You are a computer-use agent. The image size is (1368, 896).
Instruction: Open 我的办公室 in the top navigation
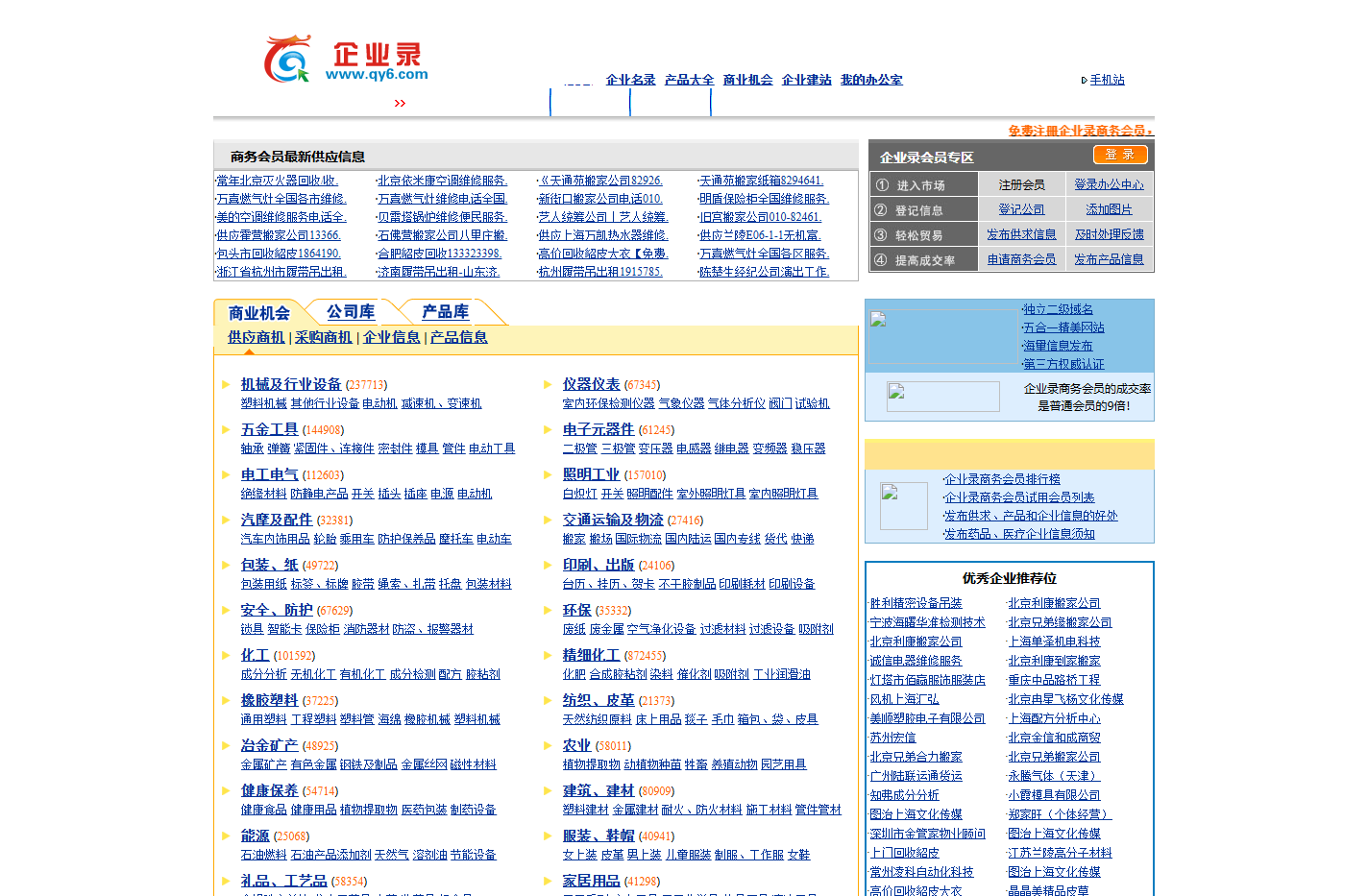click(x=871, y=80)
